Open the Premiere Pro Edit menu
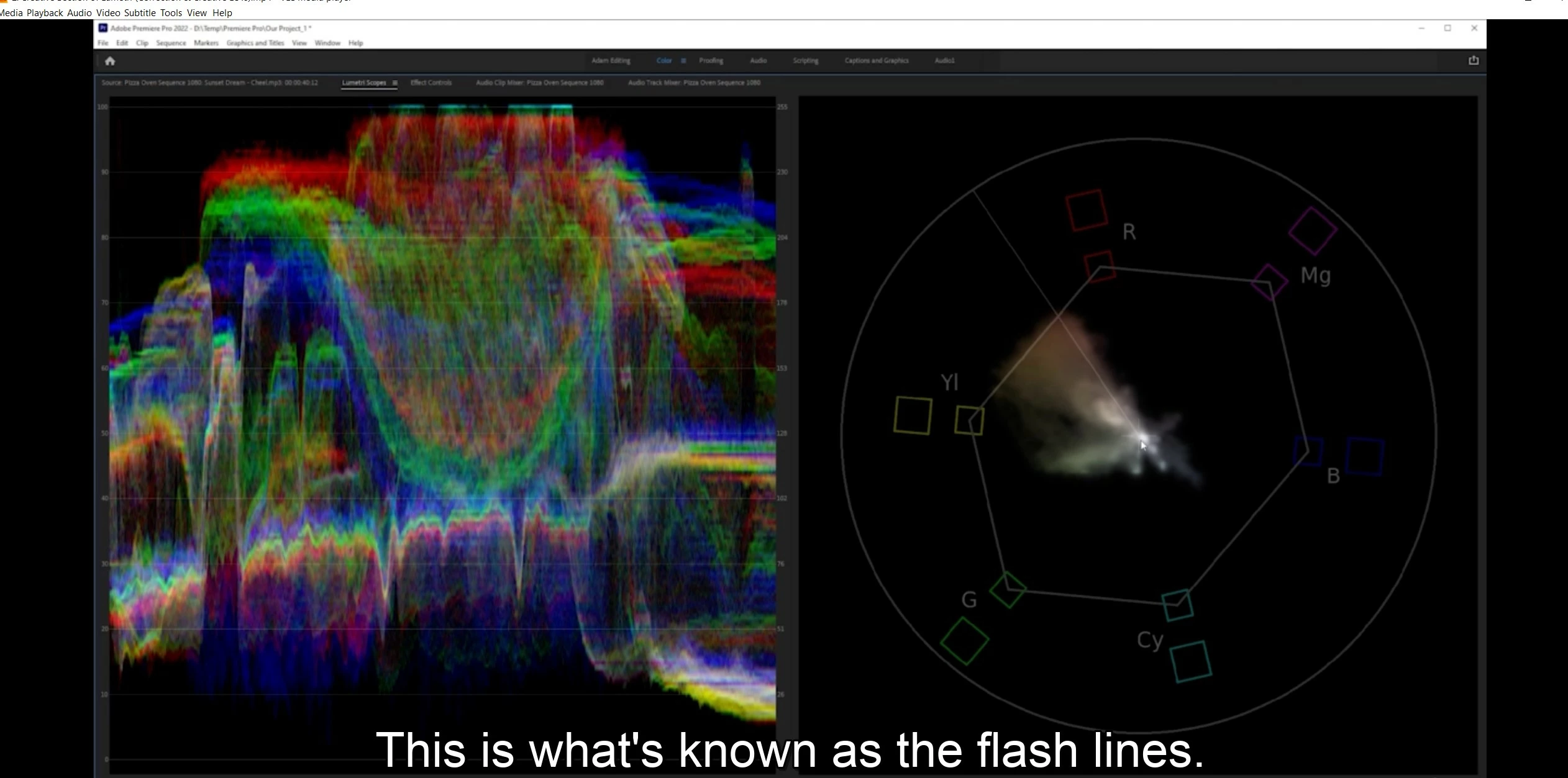 click(122, 43)
